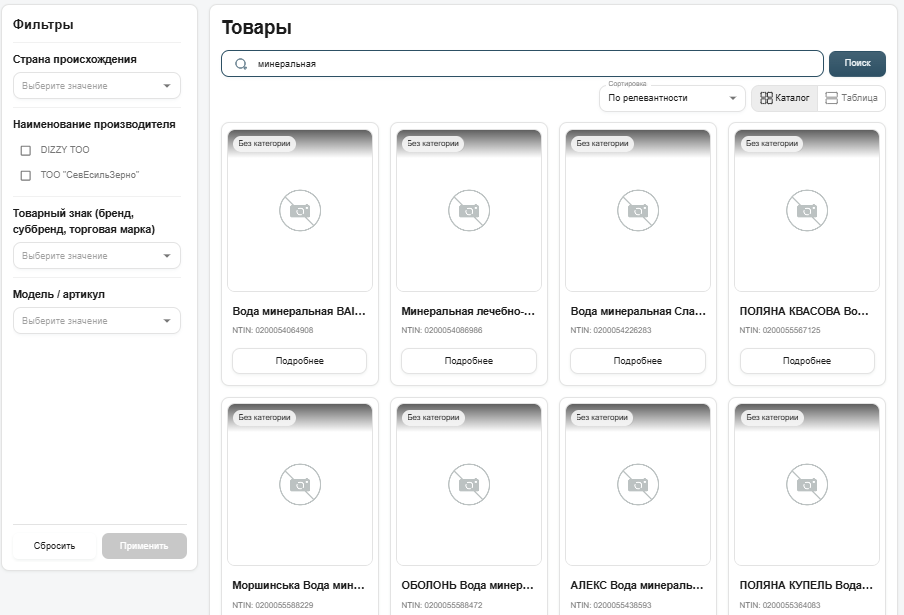The height and width of the screenshot is (615, 904).
Task: Check the DIZZY ТОО manufacturer checkbox
Action: [26, 150]
